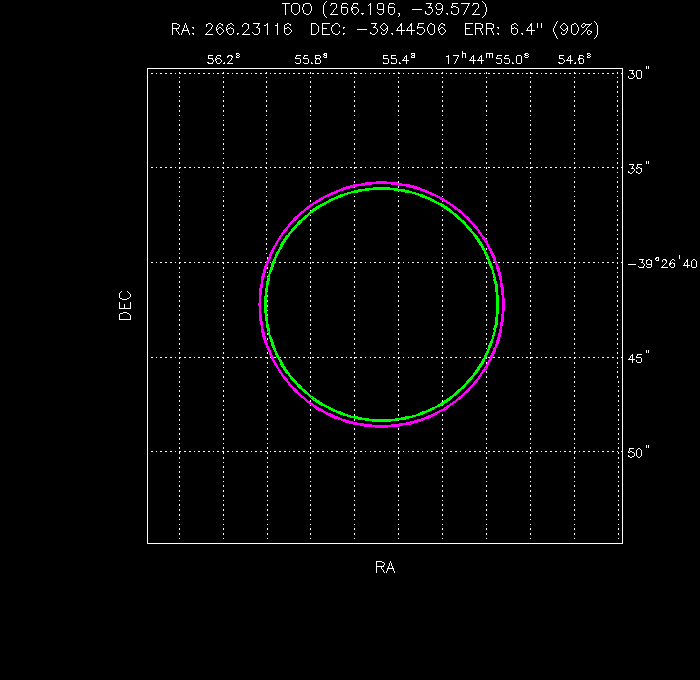Click the 'RA' axis label below plot
This screenshot has height=680, width=700.
coord(385,567)
